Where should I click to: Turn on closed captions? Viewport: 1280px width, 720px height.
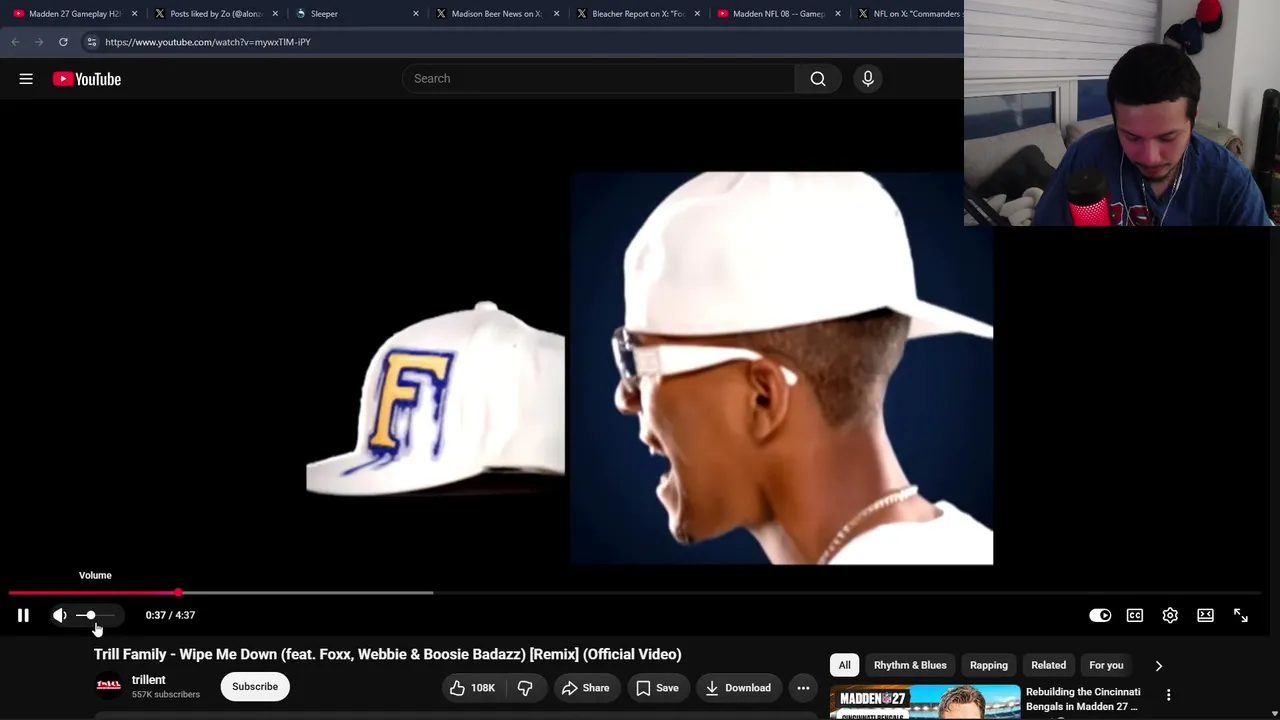pos(1135,615)
